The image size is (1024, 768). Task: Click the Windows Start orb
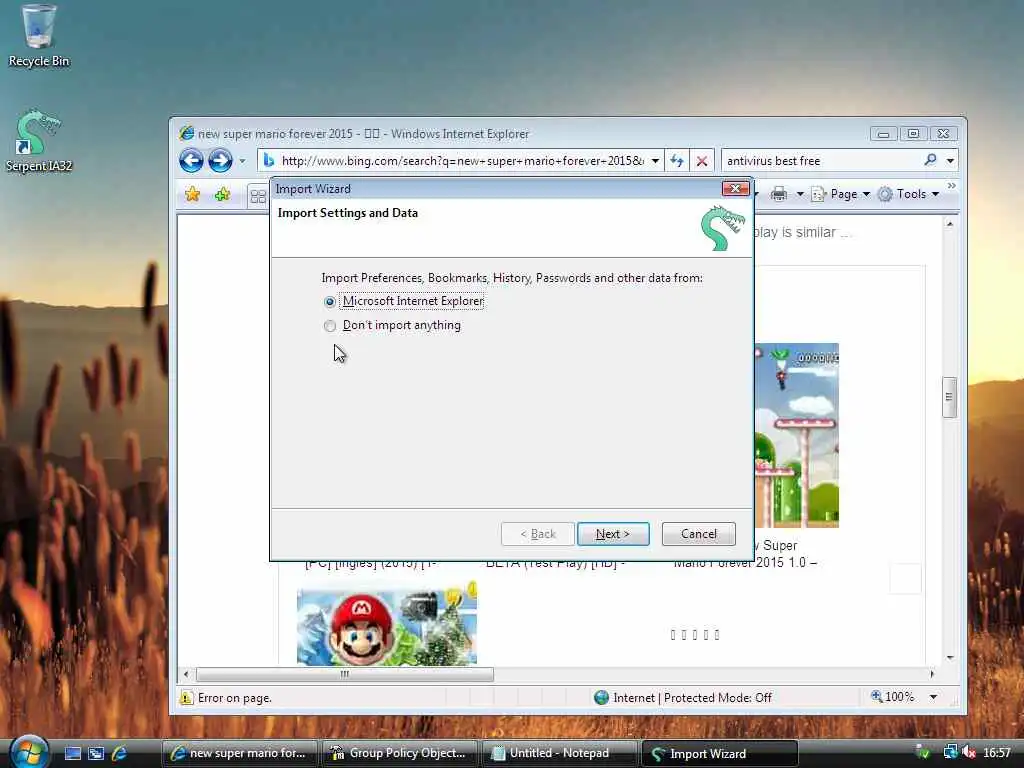pyautogui.click(x=29, y=751)
